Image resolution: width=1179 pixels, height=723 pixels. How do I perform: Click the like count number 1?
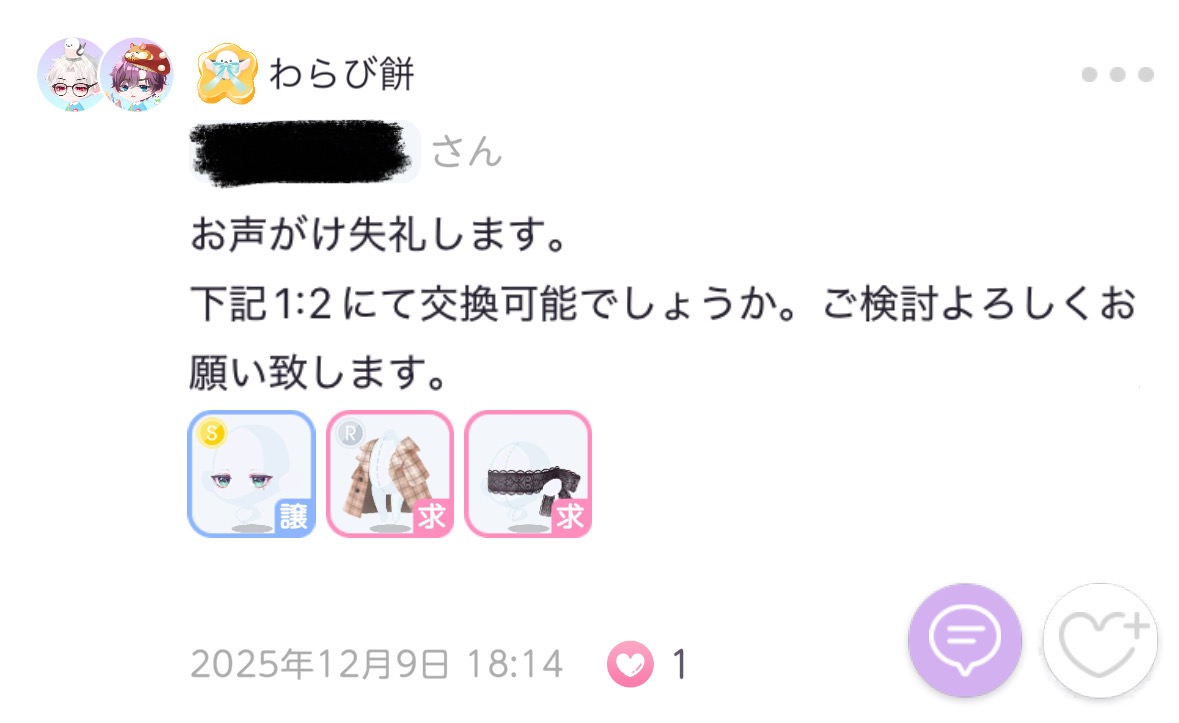tap(679, 664)
